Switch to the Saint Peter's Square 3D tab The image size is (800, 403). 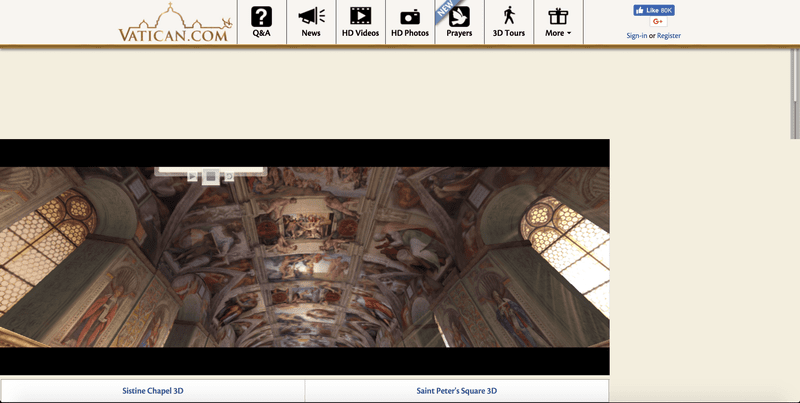(x=457, y=391)
